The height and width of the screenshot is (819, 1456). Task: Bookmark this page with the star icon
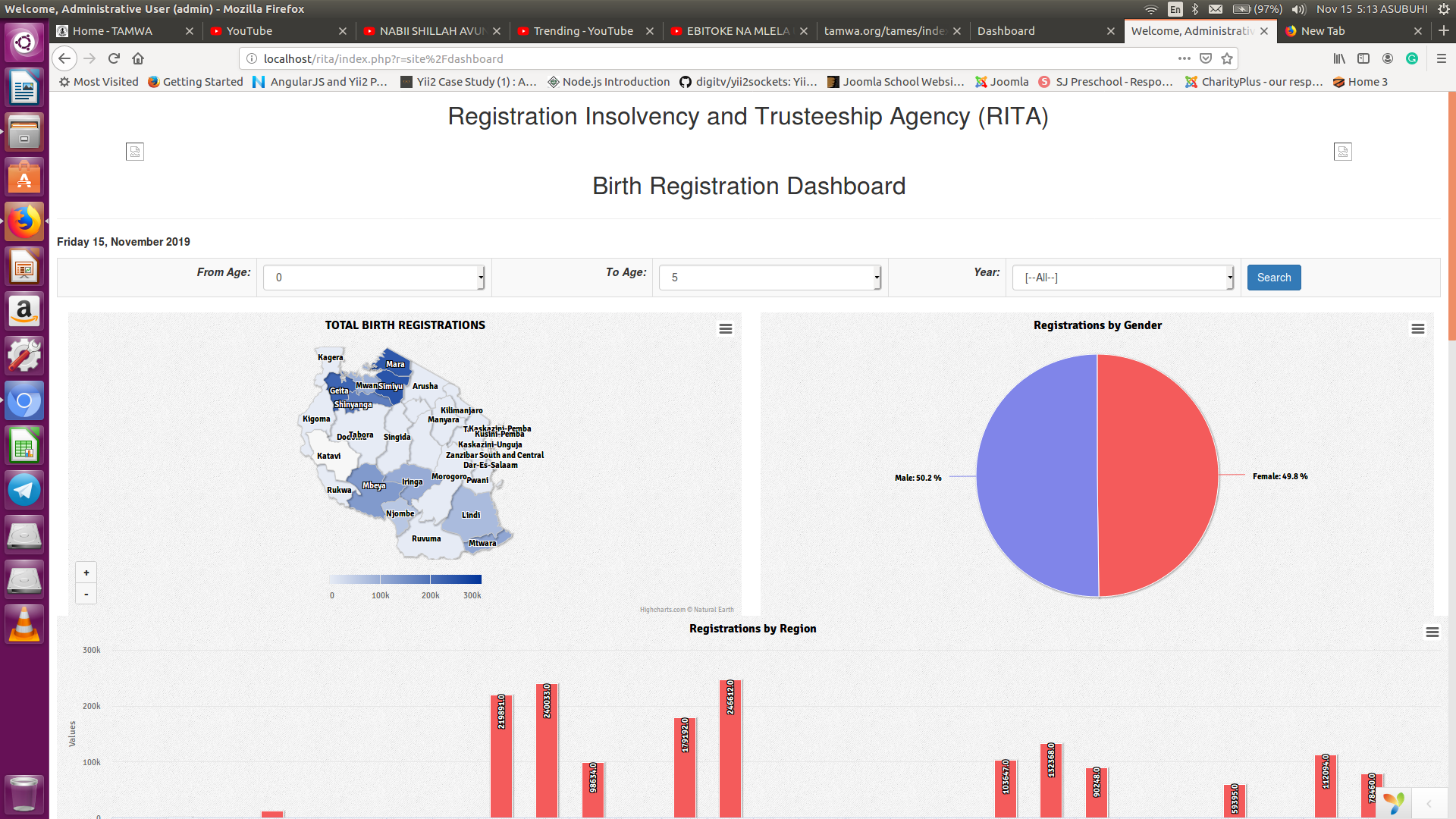[1227, 58]
